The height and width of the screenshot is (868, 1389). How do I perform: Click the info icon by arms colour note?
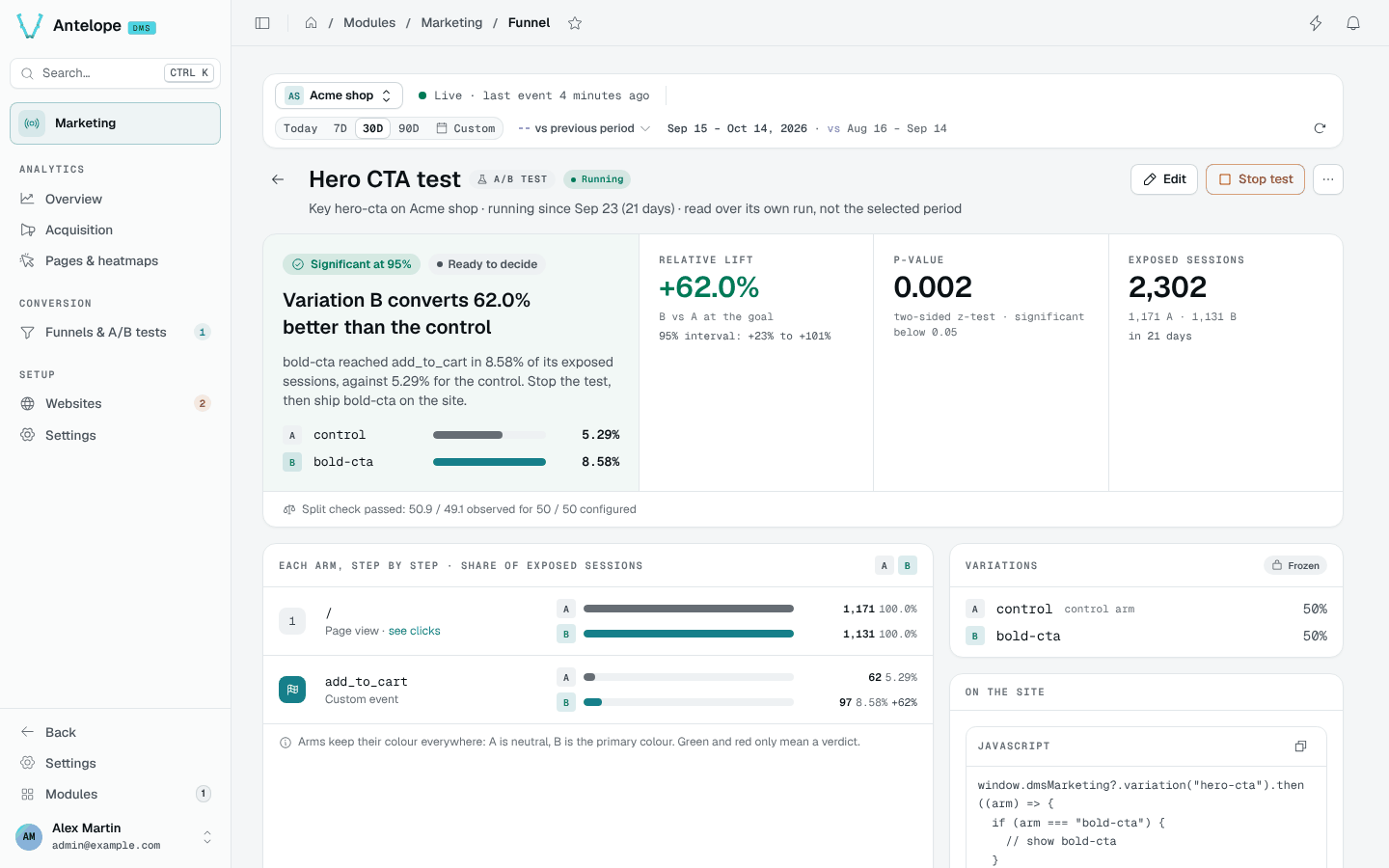286,743
